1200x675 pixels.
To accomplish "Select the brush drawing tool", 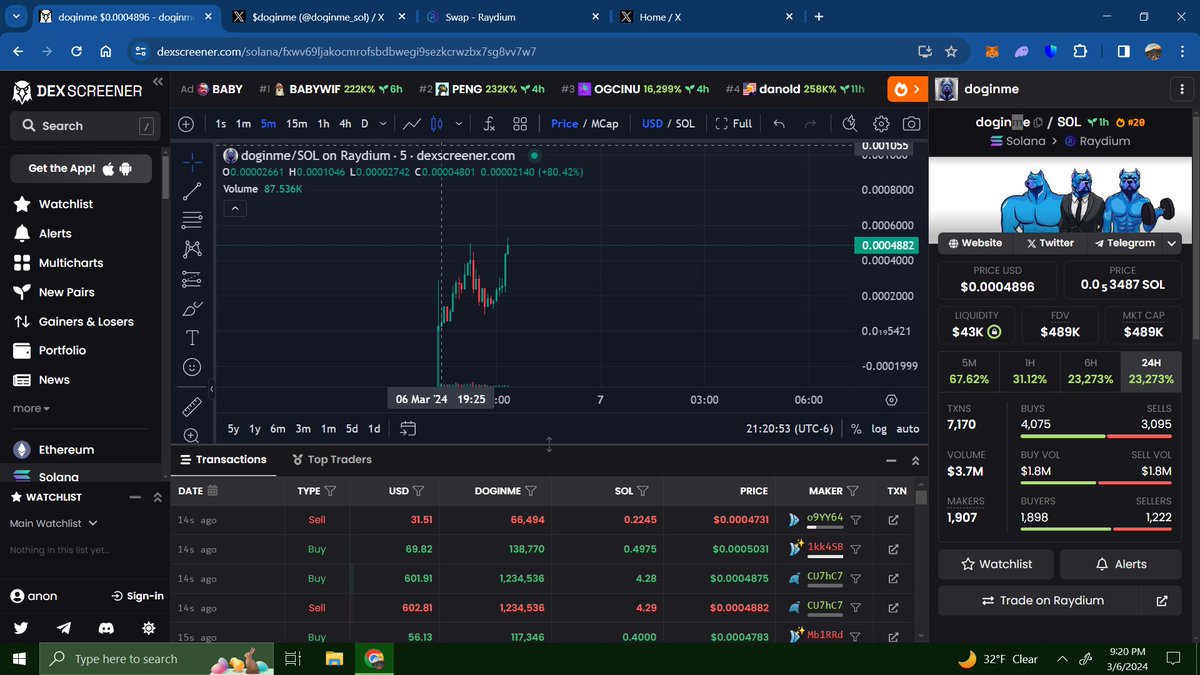I will pos(192,309).
